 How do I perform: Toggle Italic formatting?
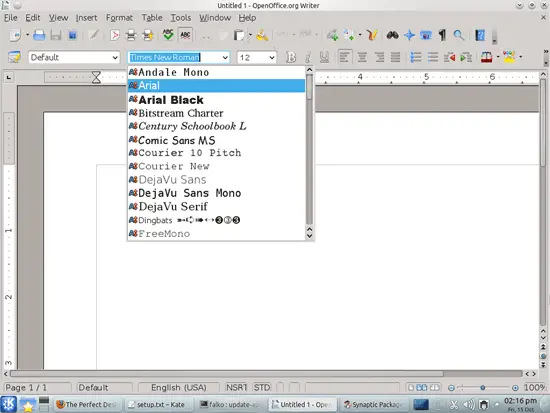(x=308, y=57)
